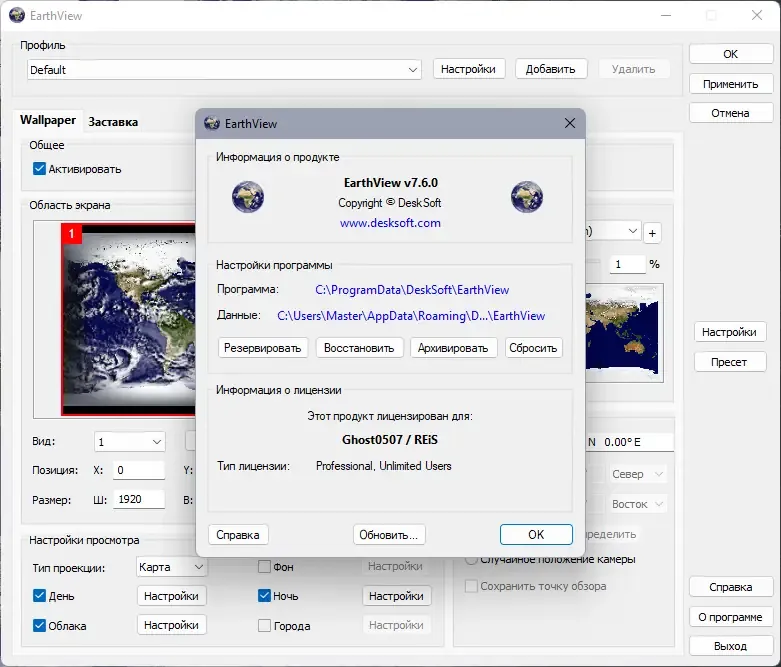Toggle the День checkbox
Screen dimensions: 781x667
tap(39, 596)
